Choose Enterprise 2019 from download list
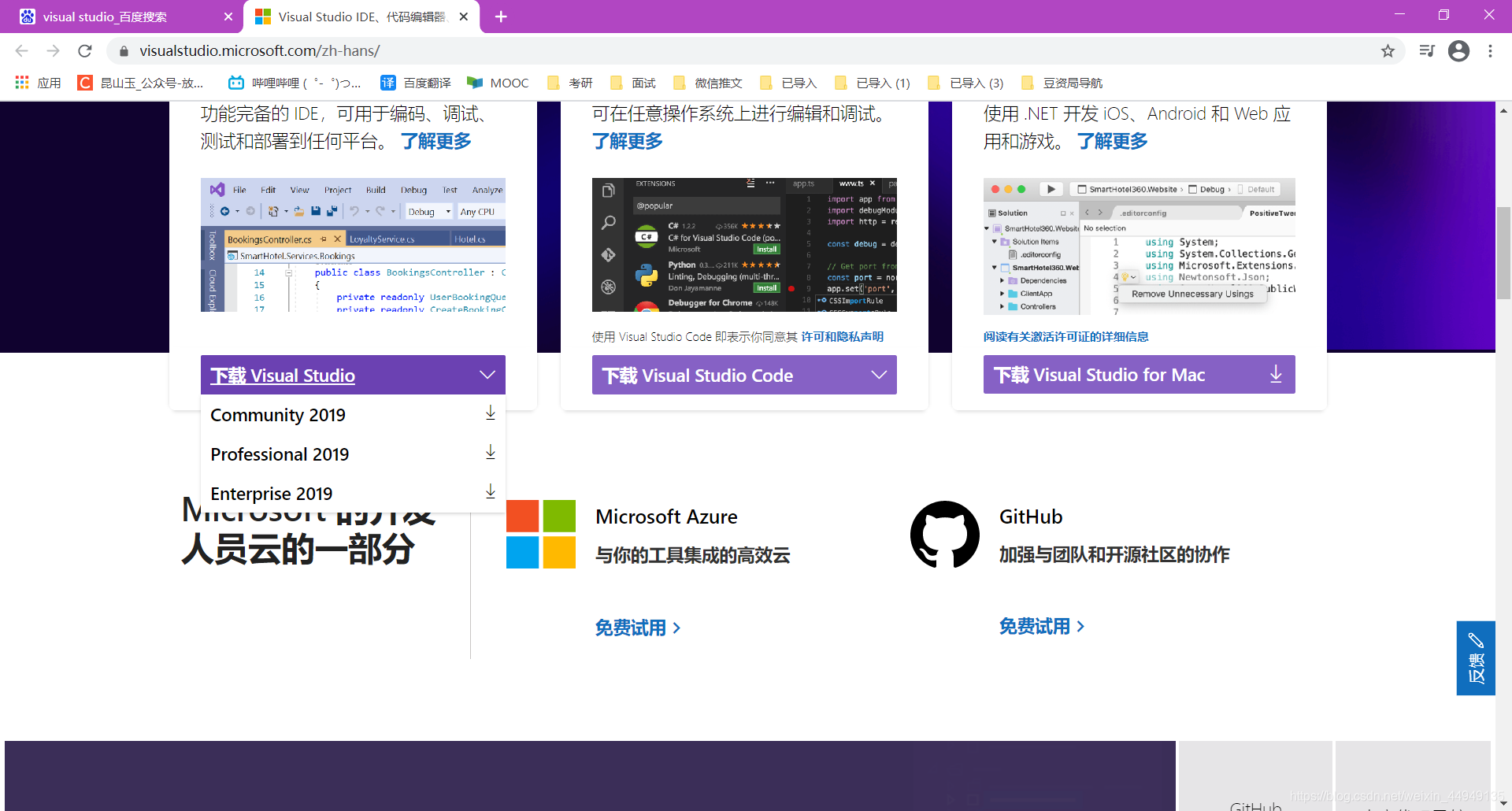 click(x=353, y=493)
